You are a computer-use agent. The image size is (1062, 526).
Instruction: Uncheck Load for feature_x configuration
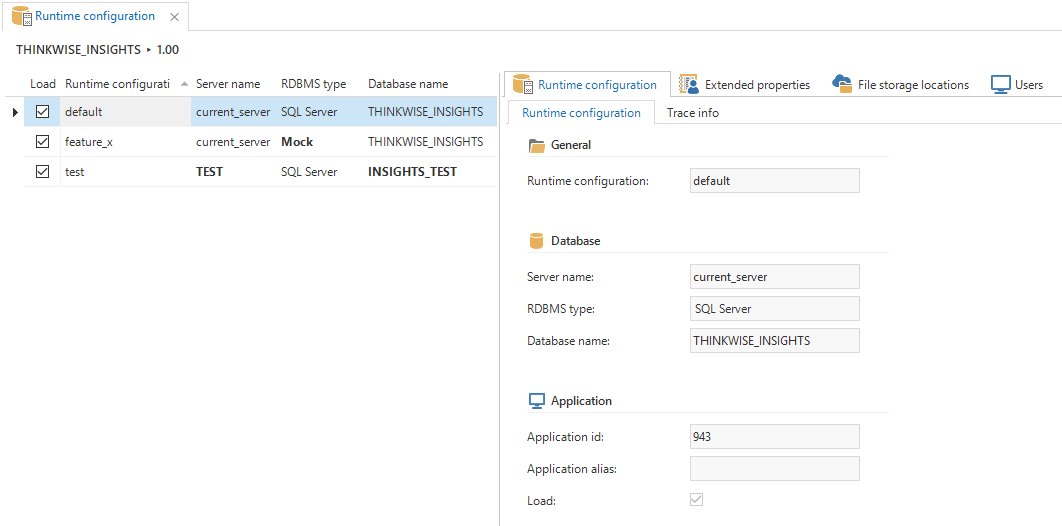pyautogui.click(x=42, y=142)
